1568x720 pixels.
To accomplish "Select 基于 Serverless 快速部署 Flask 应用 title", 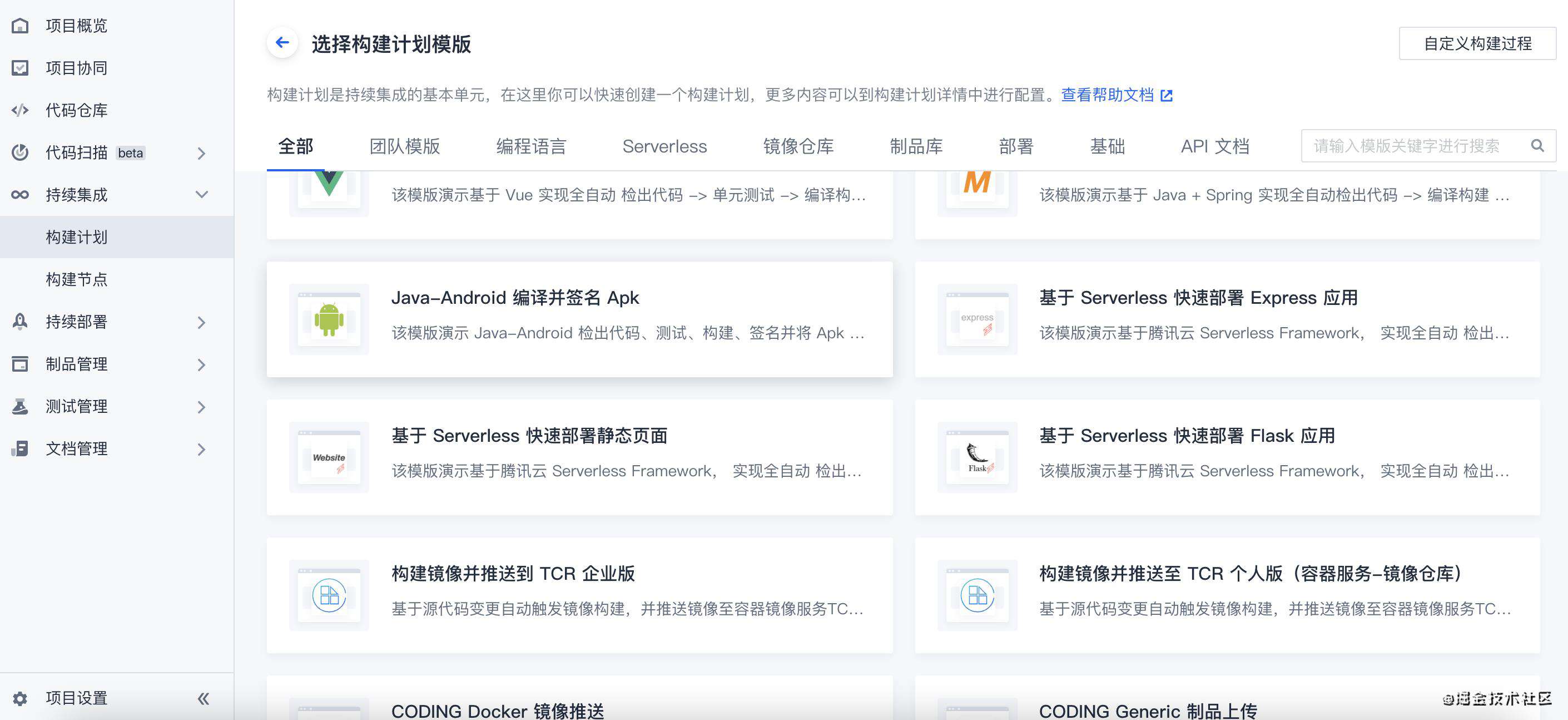I will (1187, 436).
